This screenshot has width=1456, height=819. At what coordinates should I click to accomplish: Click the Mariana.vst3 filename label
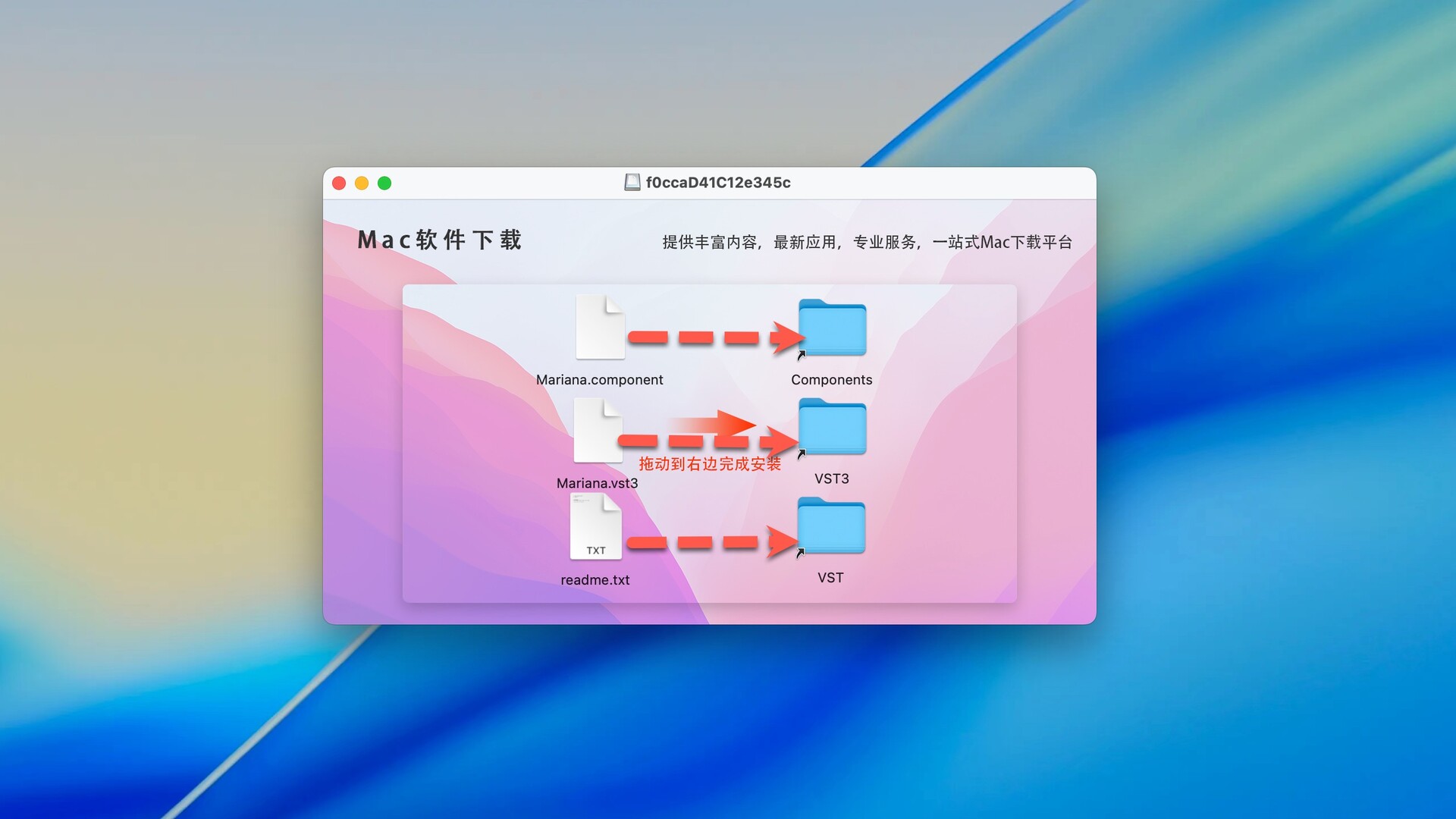click(597, 483)
